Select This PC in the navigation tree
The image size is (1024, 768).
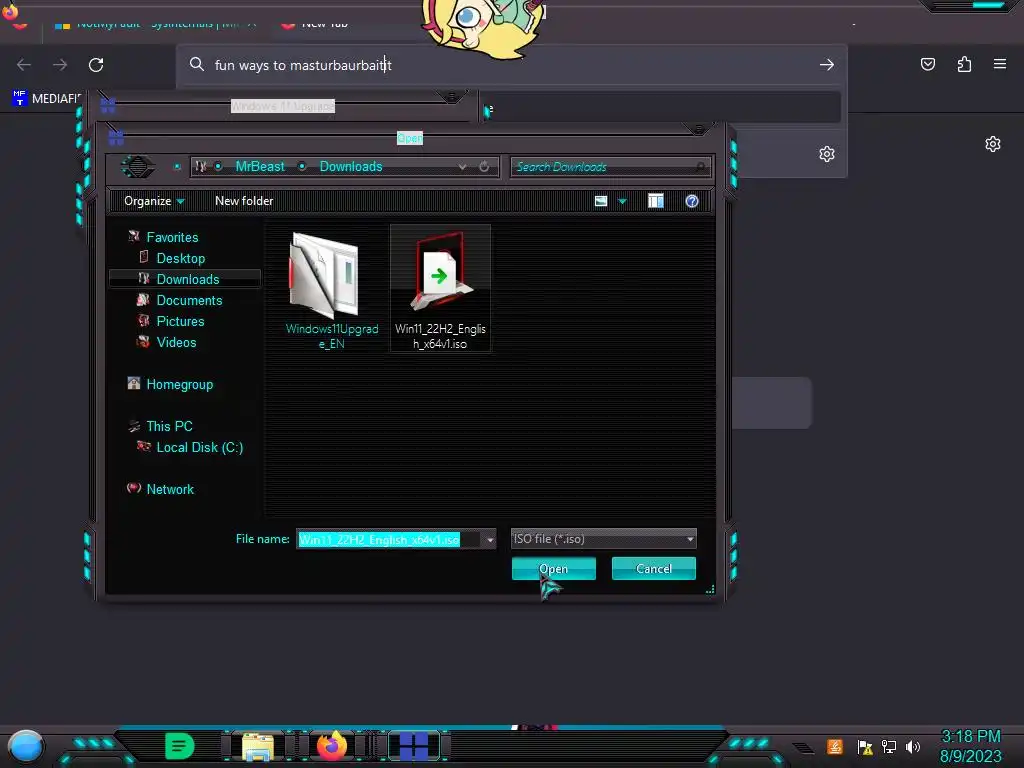click(169, 426)
